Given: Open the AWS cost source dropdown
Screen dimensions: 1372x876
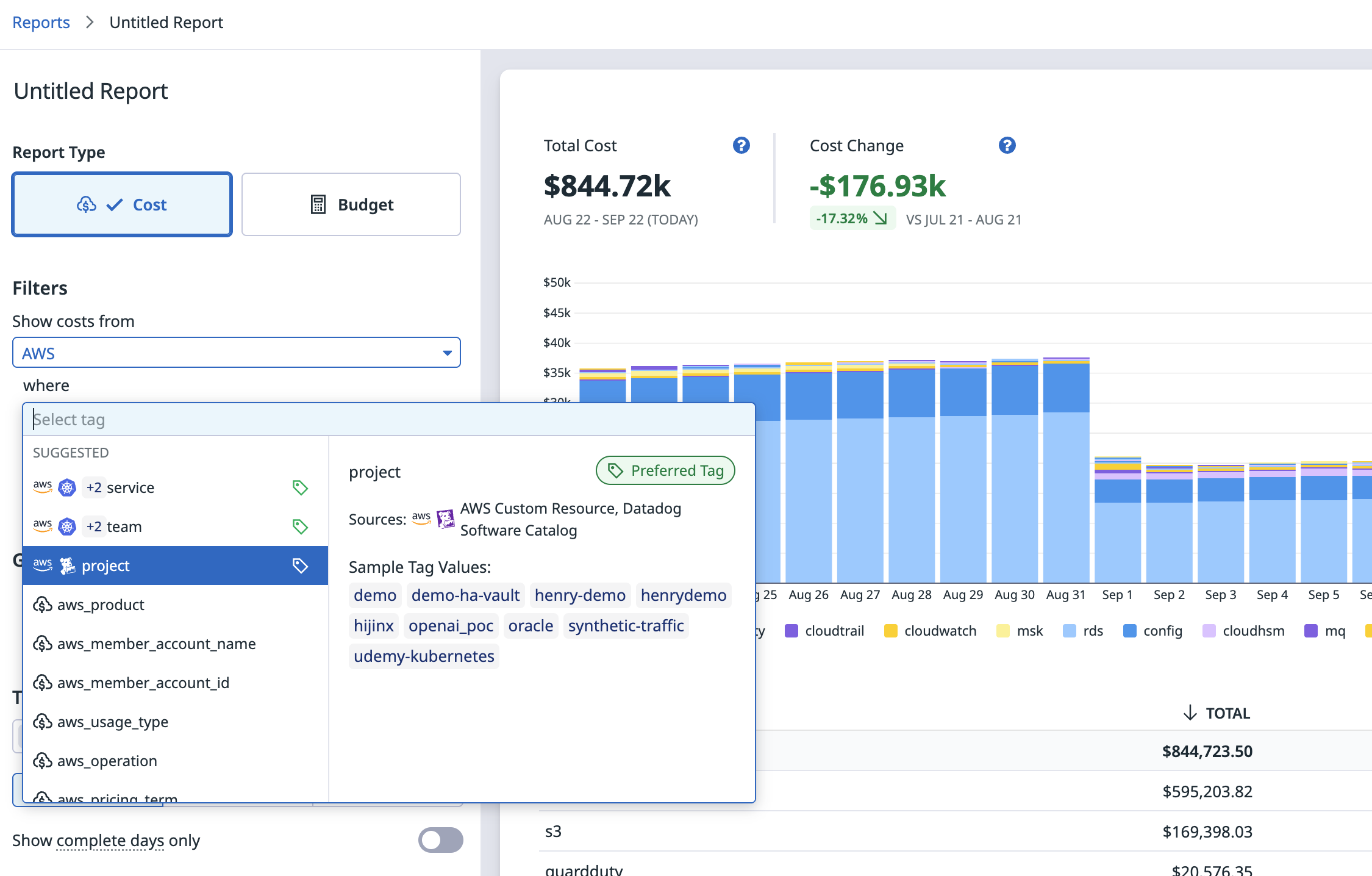Looking at the screenshot, I should [x=237, y=353].
